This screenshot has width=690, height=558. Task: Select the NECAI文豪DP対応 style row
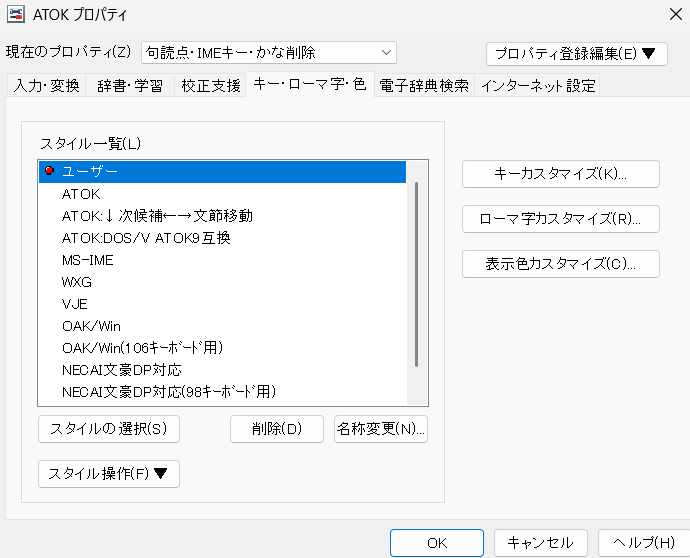tap(222, 370)
